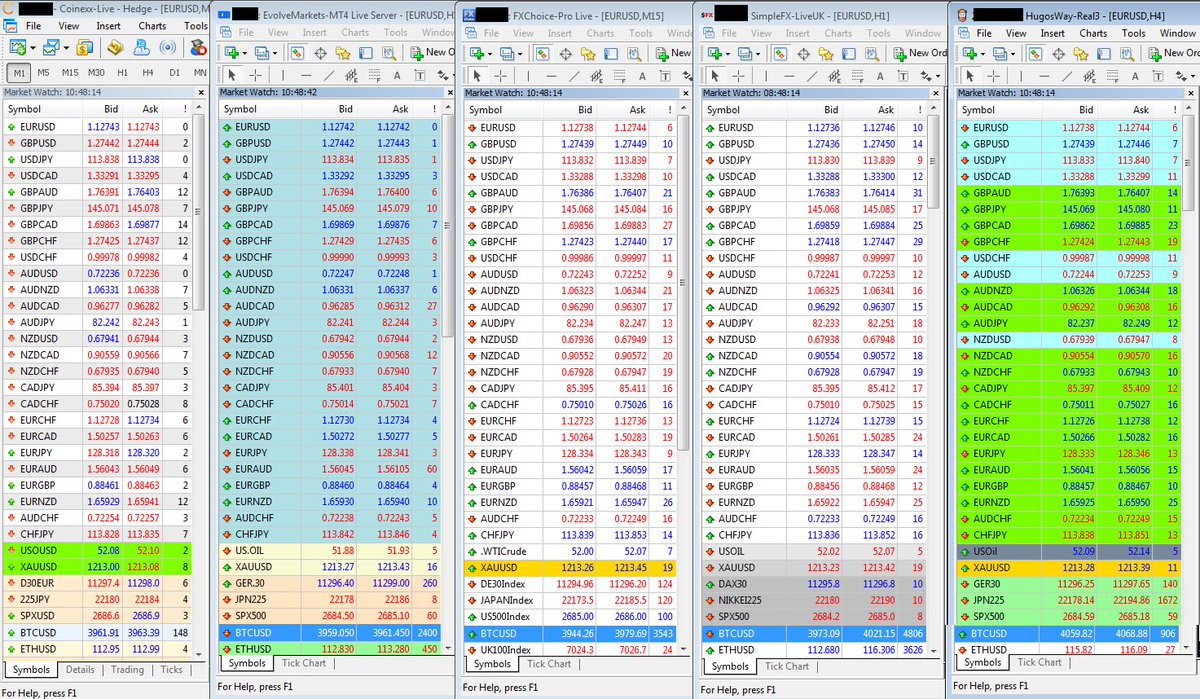Toggle Market Watch panel in HugosWay toolbar
Image resolution: width=1200 pixels, height=699 pixels.
(x=1035, y=52)
